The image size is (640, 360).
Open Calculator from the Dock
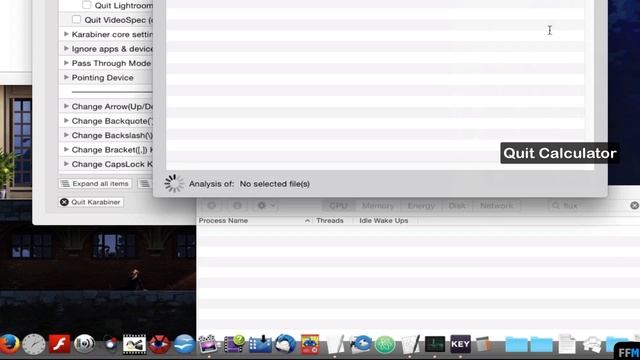[x=483, y=344]
